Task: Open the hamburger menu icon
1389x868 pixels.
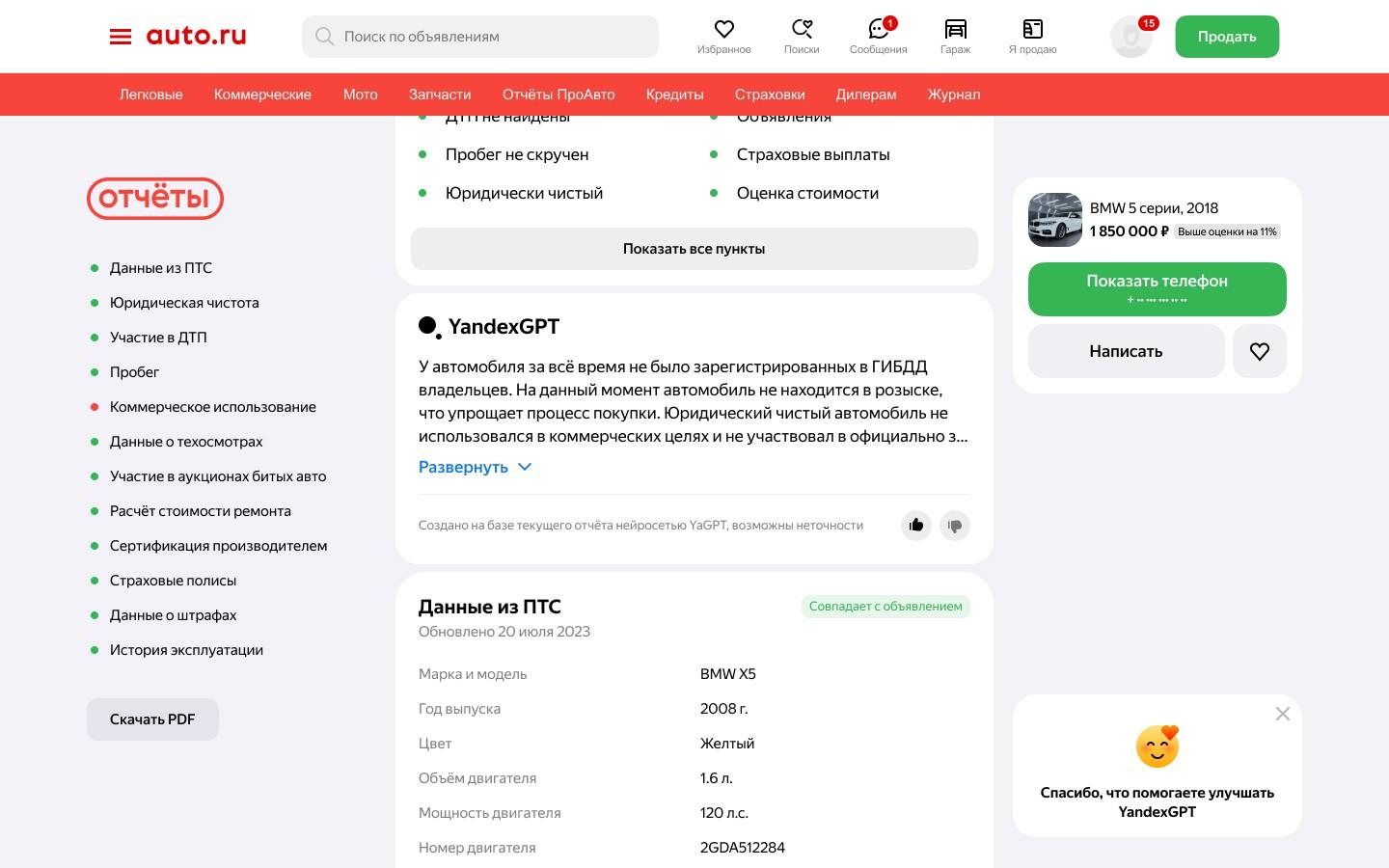Action: [x=121, y=37]
